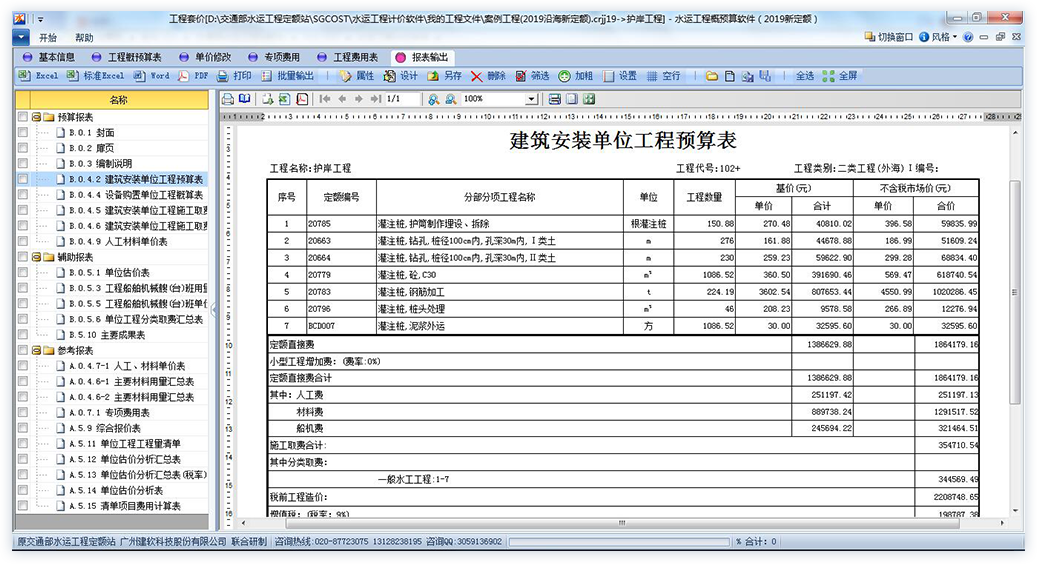Go to first page of preview
This screenshot has width=1037, height=564.
pyautogui.click(x=325, y=99)
